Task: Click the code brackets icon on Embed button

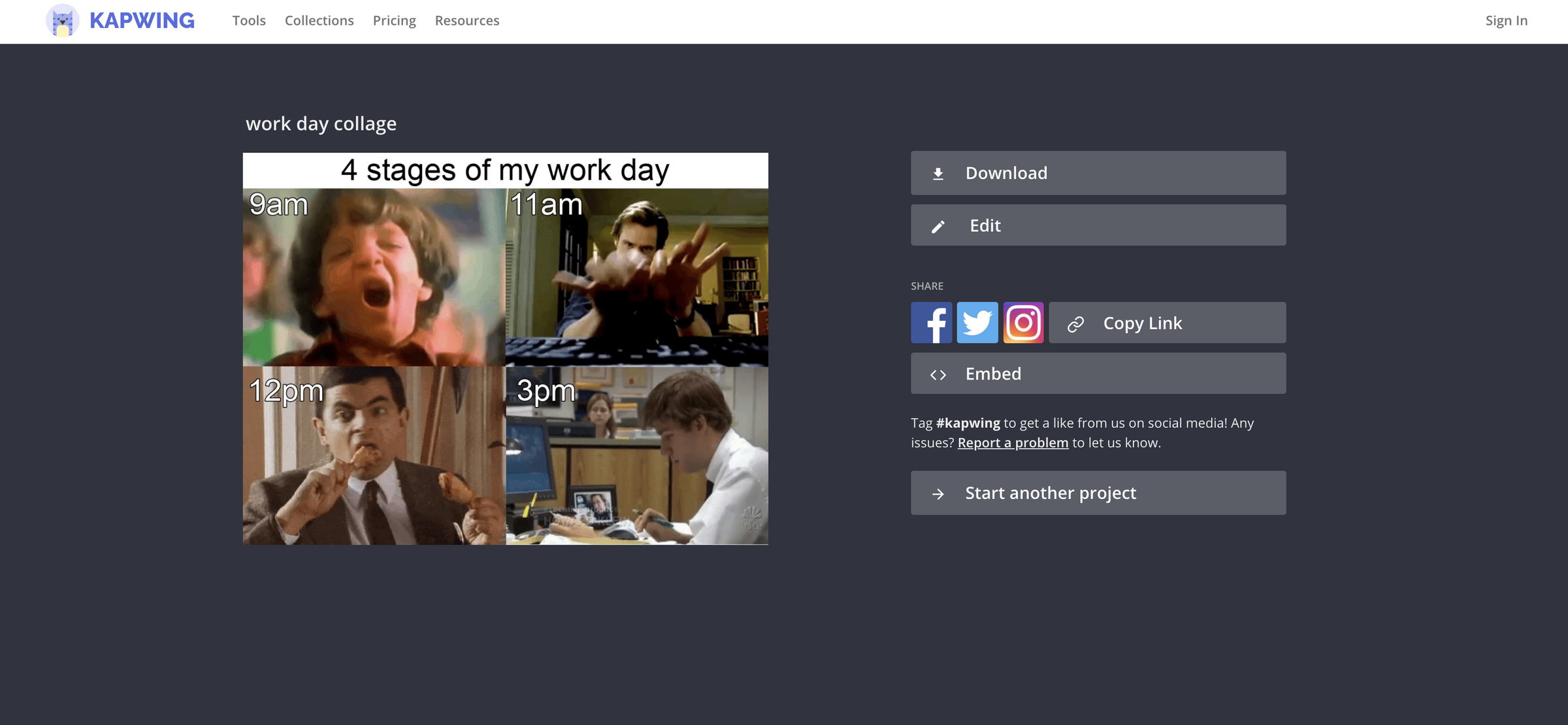Action: (x=938, y=374)
